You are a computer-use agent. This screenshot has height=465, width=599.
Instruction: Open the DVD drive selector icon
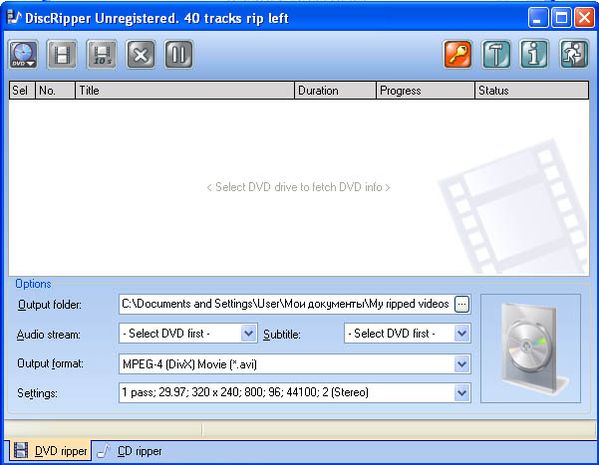point(23,55)
